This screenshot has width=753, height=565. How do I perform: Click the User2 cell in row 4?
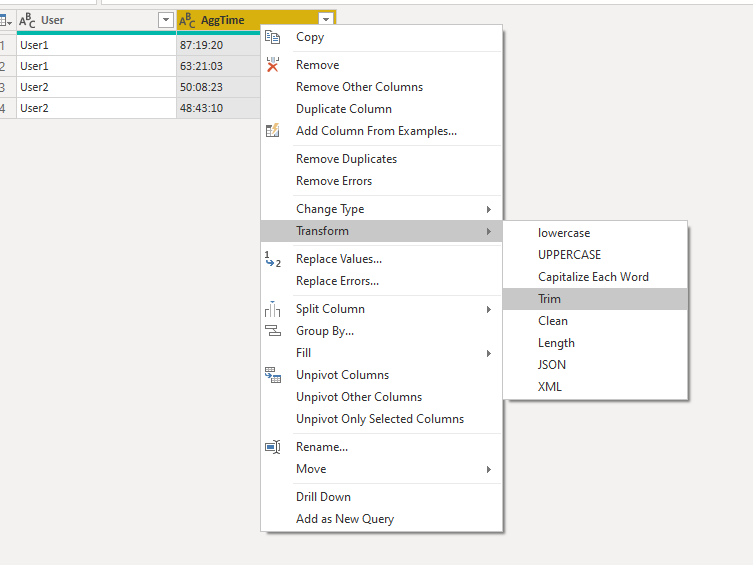tap(96, 108)
